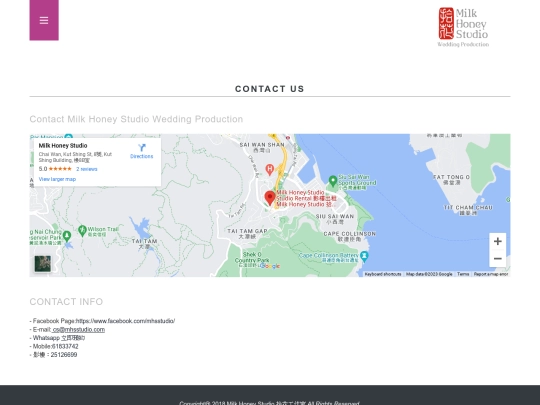This screenshot has height=405, width=540.
Task: Click the Milk Honey Studio logo
Action: pos(463,27)
